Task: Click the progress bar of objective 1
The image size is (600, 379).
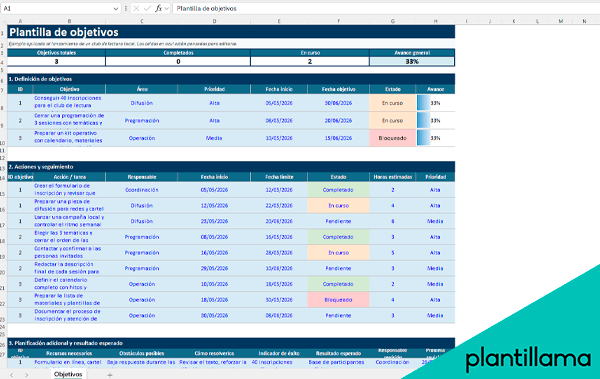Action: (x=424, y=103)
